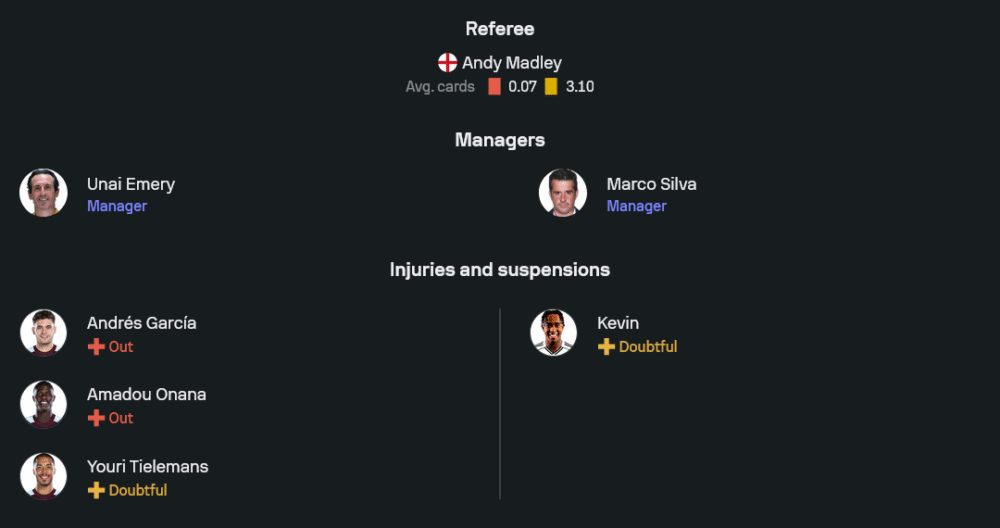Click Amadou Onana's player avatar

pos(43,405)
